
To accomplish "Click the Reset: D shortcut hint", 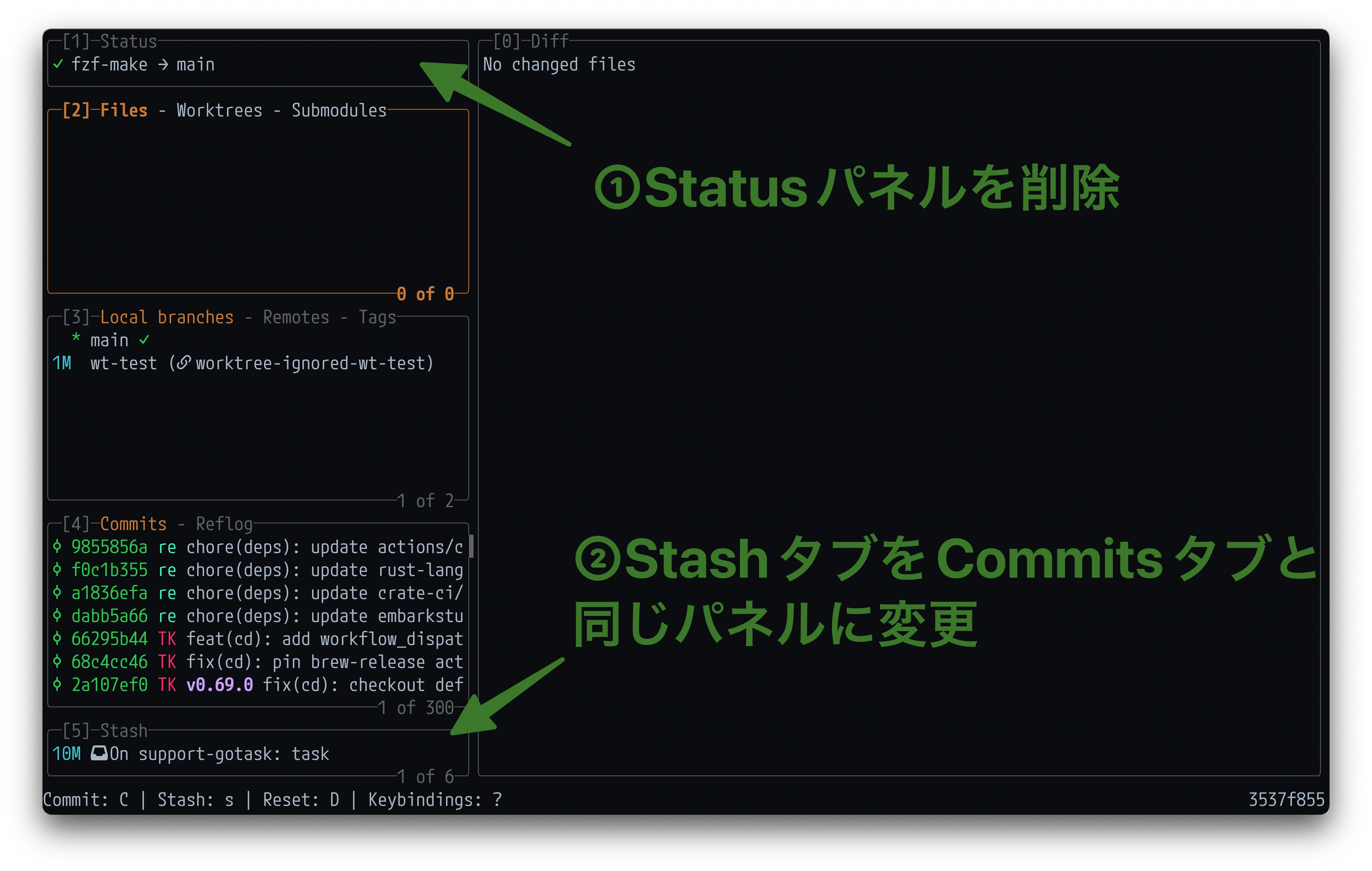I will coord(301,800).
